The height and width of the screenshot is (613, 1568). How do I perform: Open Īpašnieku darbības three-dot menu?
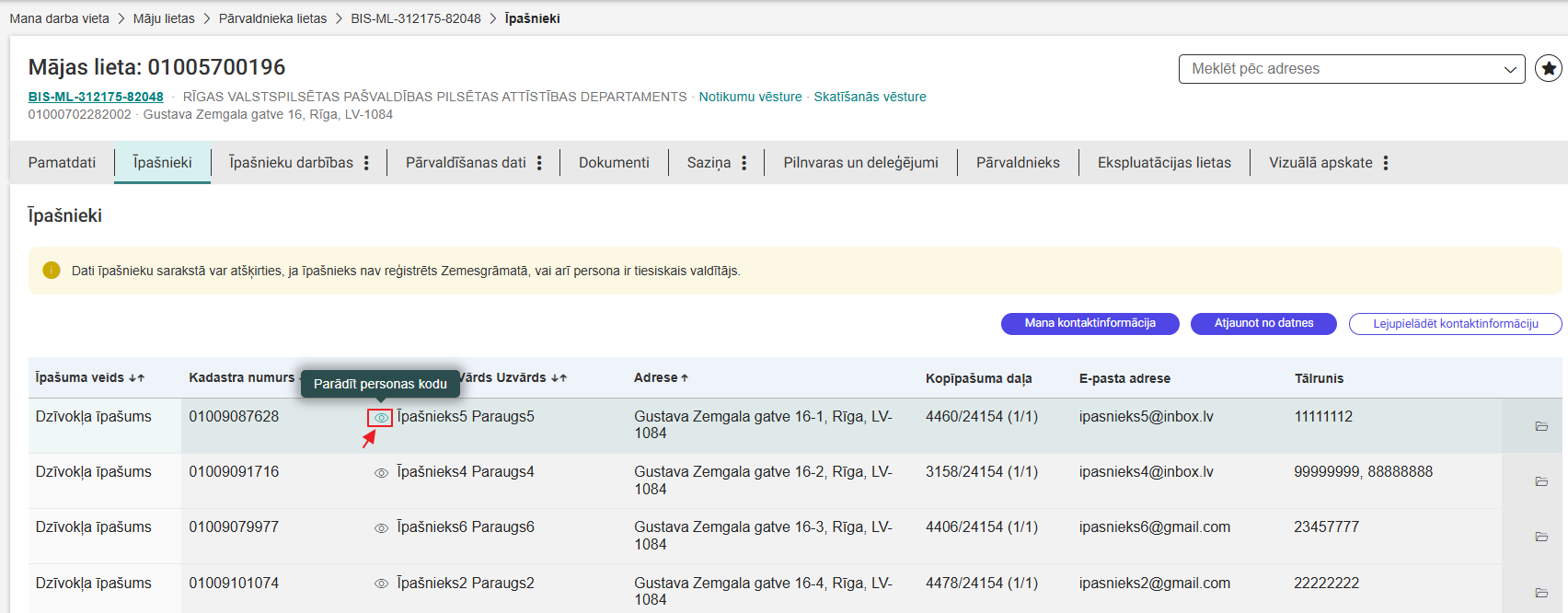coord(366,163)
